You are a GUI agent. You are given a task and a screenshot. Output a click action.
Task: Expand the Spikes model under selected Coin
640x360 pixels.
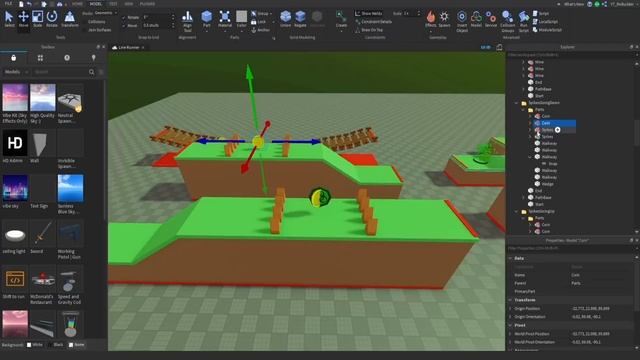tap(530, 130)
